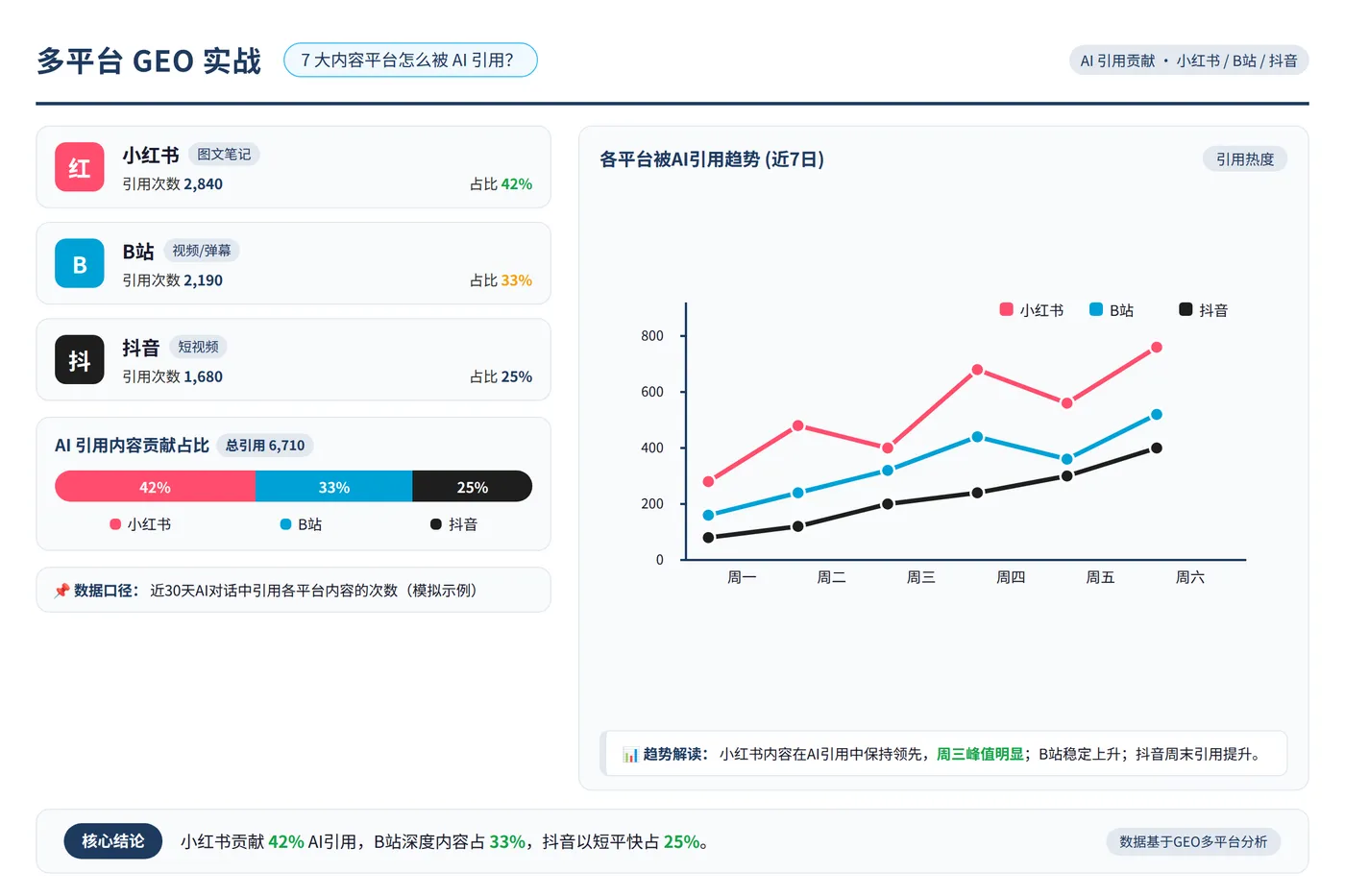Click the 抖音 card name heading

[x=141, y=347]
